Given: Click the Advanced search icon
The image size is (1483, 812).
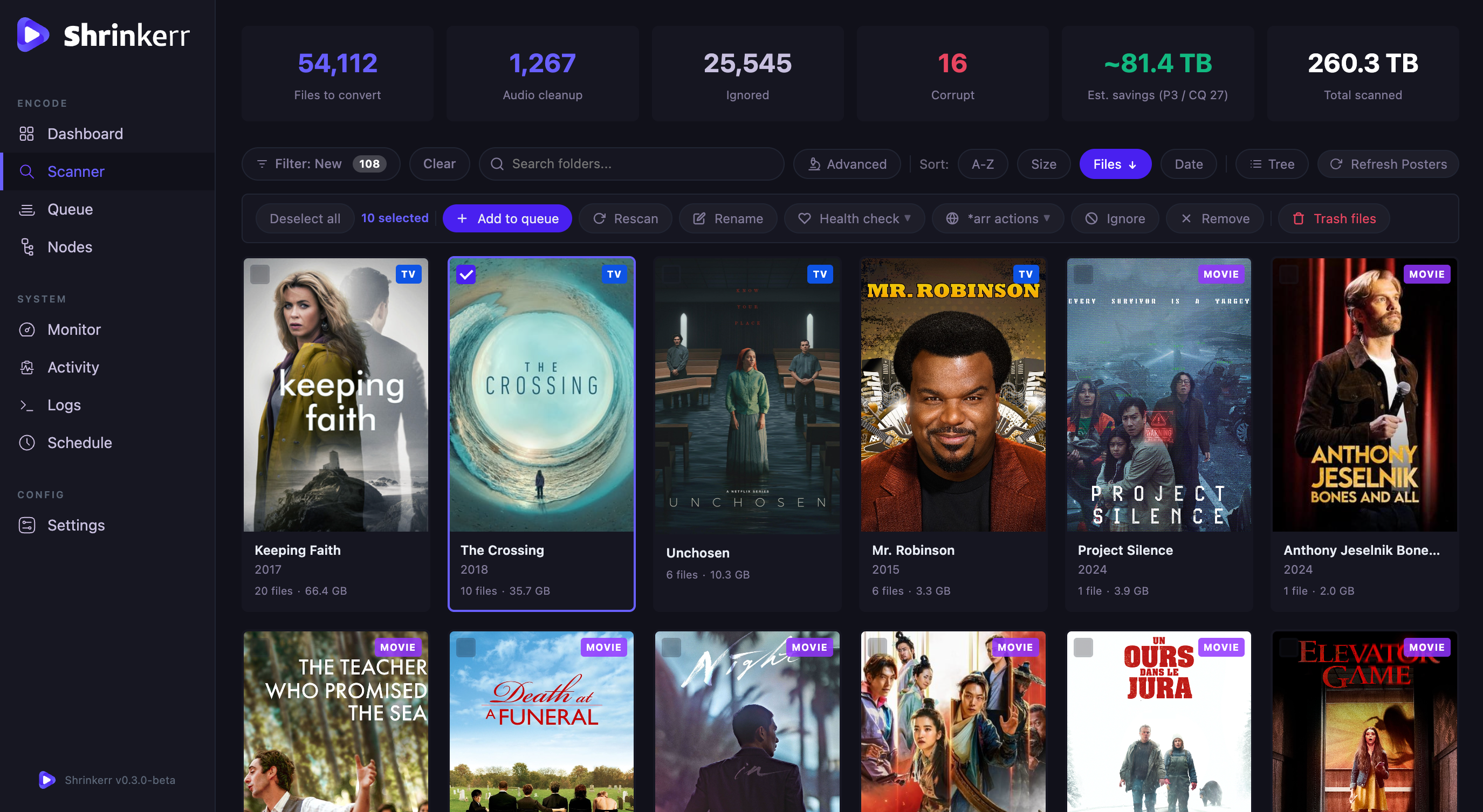Looking at the screenshot, I should [814, 164].
